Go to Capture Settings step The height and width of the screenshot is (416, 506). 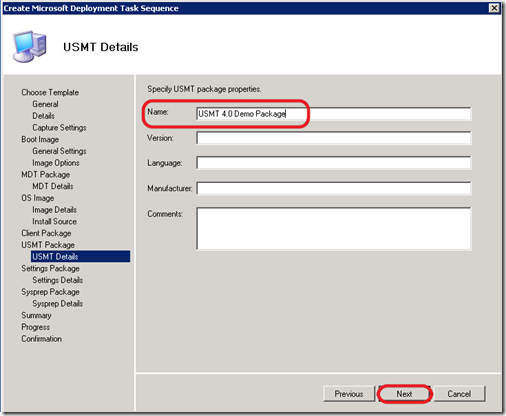(x=59, y=127)
